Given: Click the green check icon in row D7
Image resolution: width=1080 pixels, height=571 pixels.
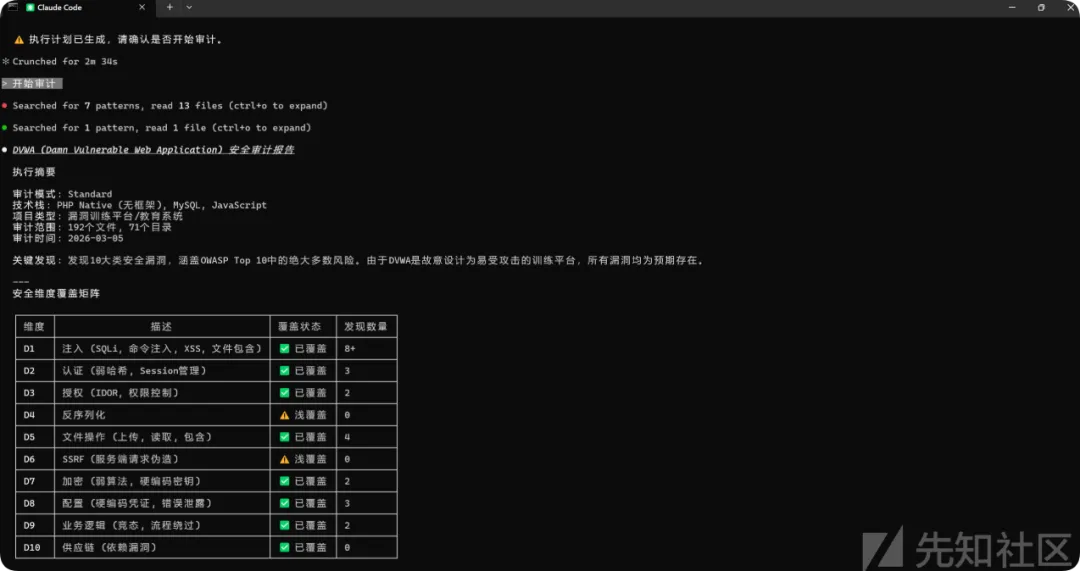Looking at the screenshot, I should click(x=284, y=481).
